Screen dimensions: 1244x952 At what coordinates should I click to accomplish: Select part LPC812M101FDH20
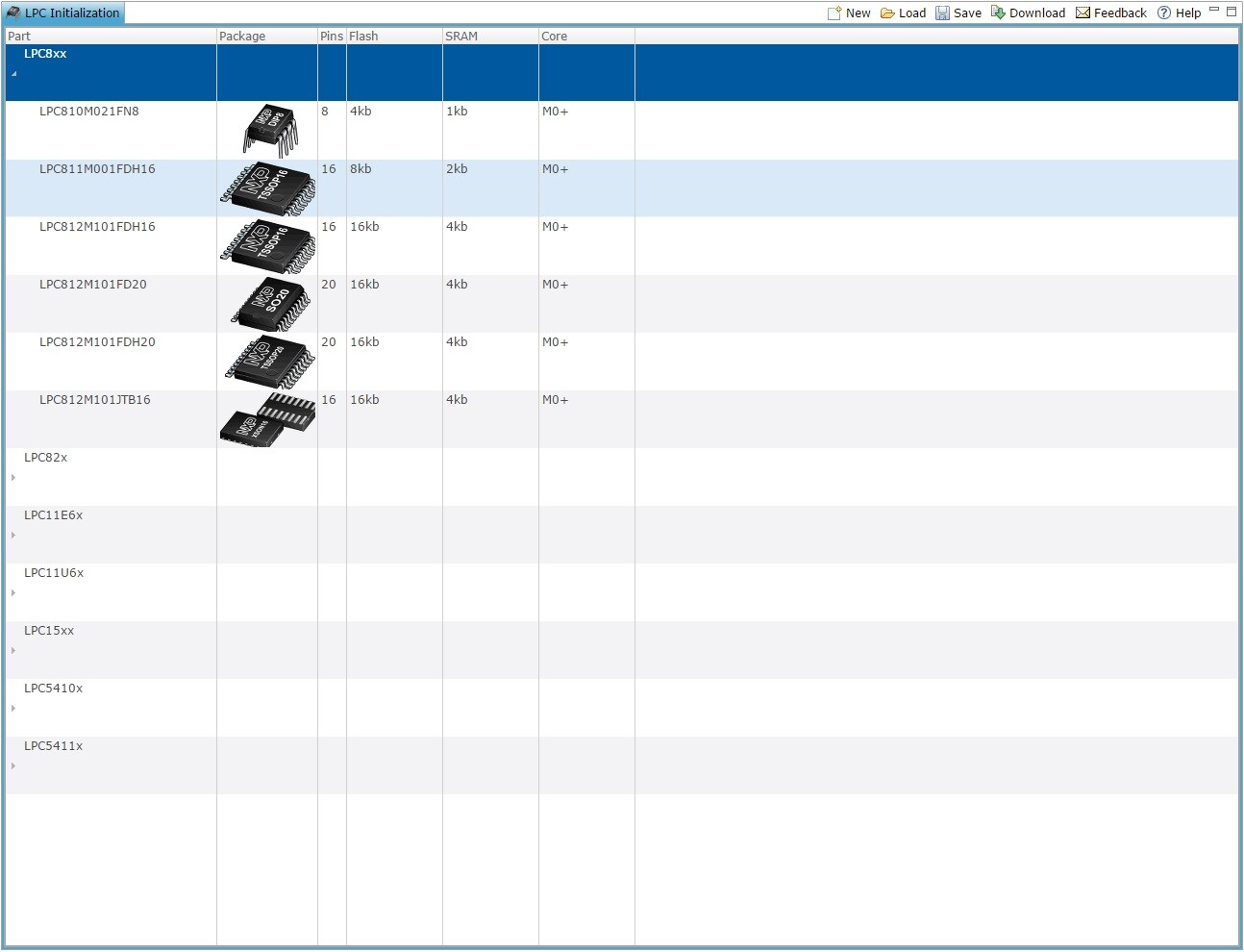point(97,342)
